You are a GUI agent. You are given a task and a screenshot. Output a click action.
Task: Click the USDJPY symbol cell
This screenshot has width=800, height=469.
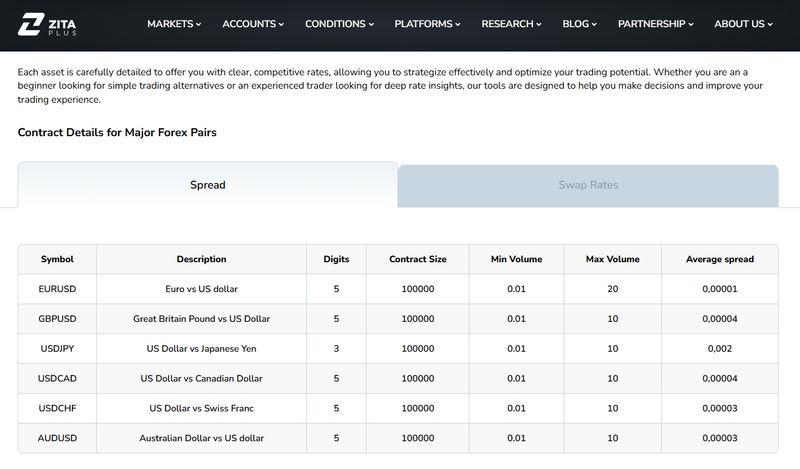pyautogui.click(x=57, y=349)
